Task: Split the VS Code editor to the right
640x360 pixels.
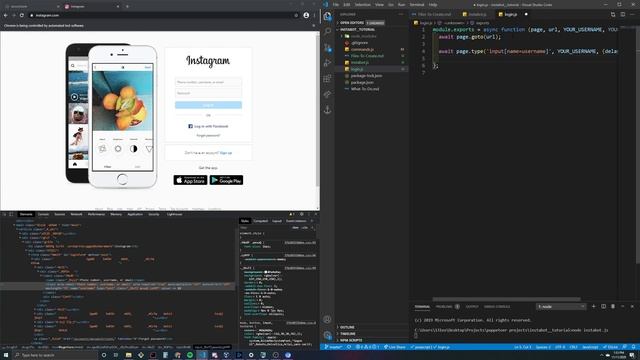Action: 623,14
